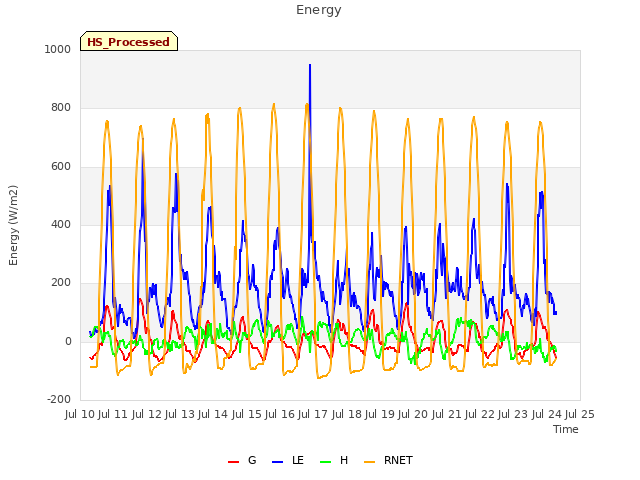Viewport: 640px width, 480px height.
Task: Click the tallest blue LE spike peak
Action: 310,65
